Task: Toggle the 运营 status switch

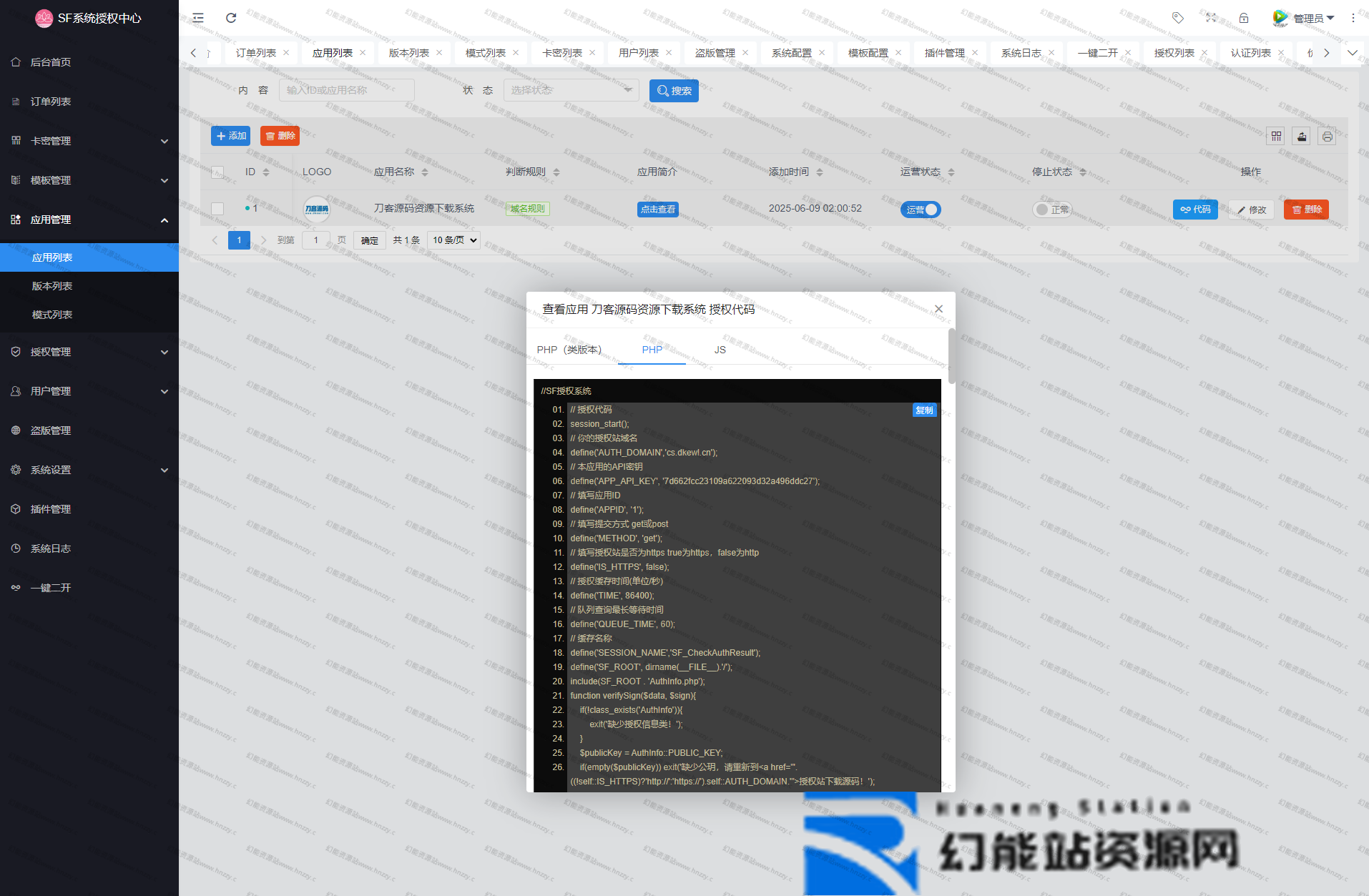Action: point(921,210)
